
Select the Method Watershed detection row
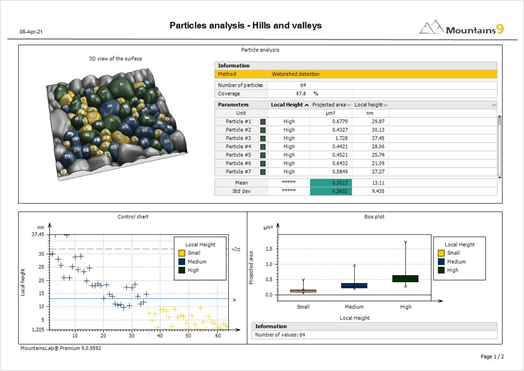click(x=356, y=74)
